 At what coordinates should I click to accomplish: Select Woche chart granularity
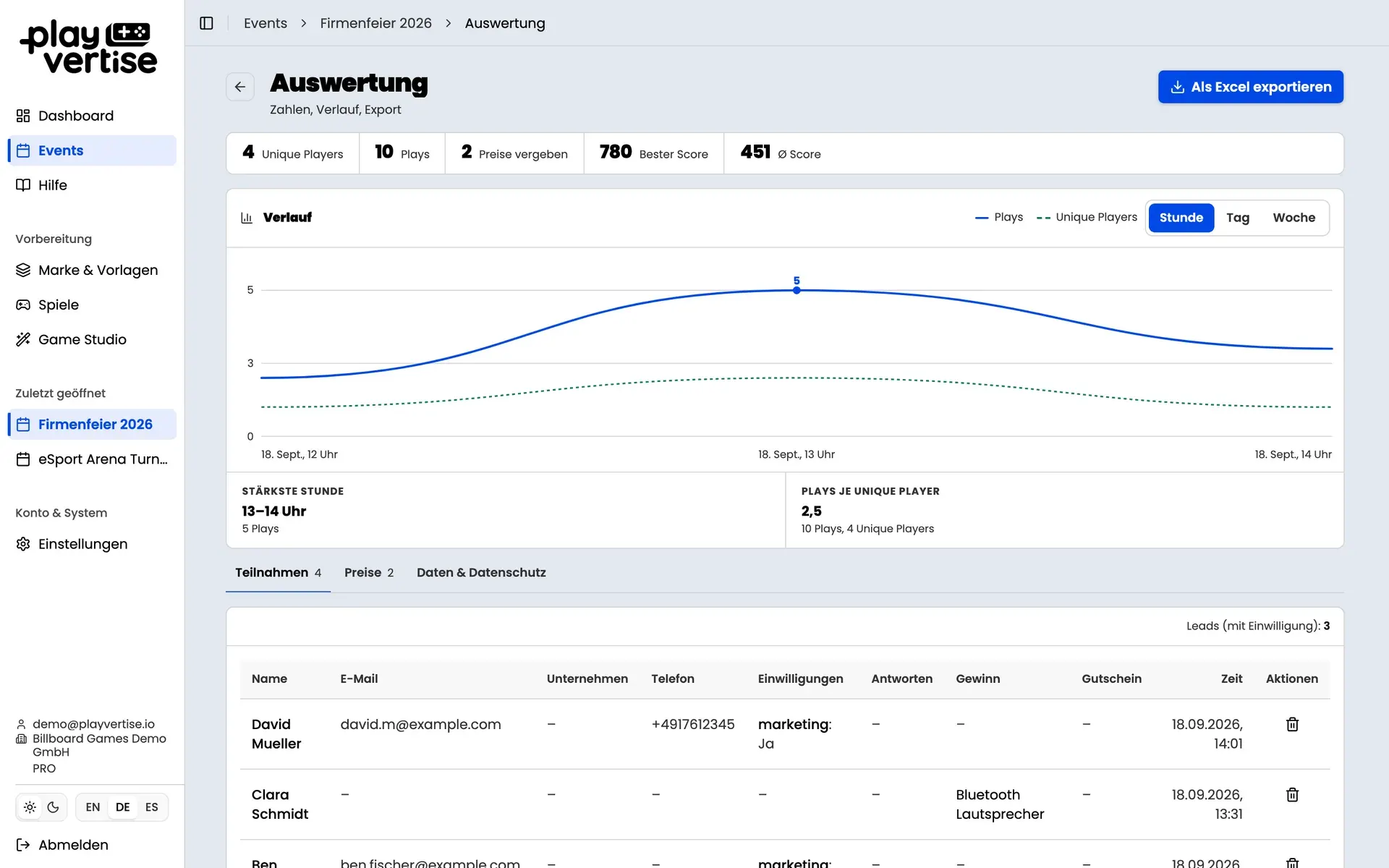(x=1294, y=218)
